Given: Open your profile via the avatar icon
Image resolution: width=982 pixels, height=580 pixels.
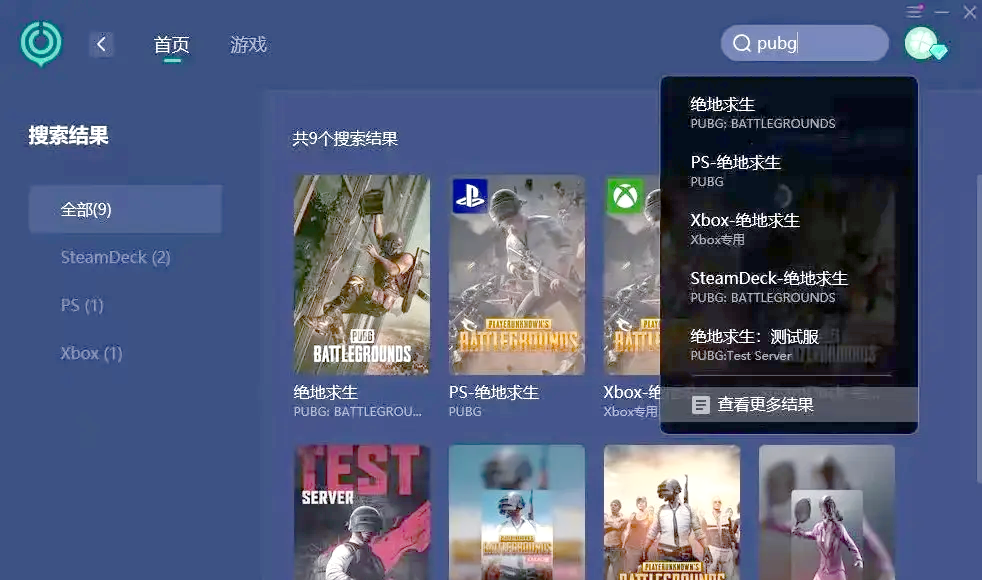Looking at the screenshot, I should [x=921, y=43].
